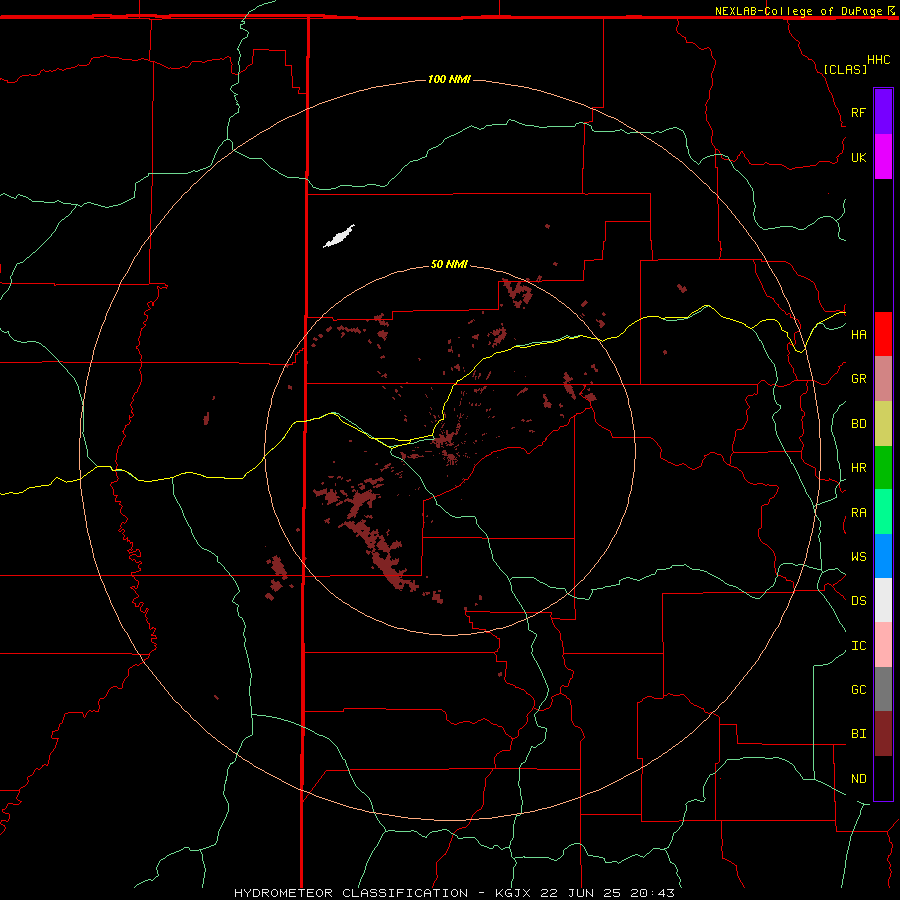The height and width of the screenshot is (900, 900).
Task: Click the ND black legend swatch
Action: pos(883,778)
